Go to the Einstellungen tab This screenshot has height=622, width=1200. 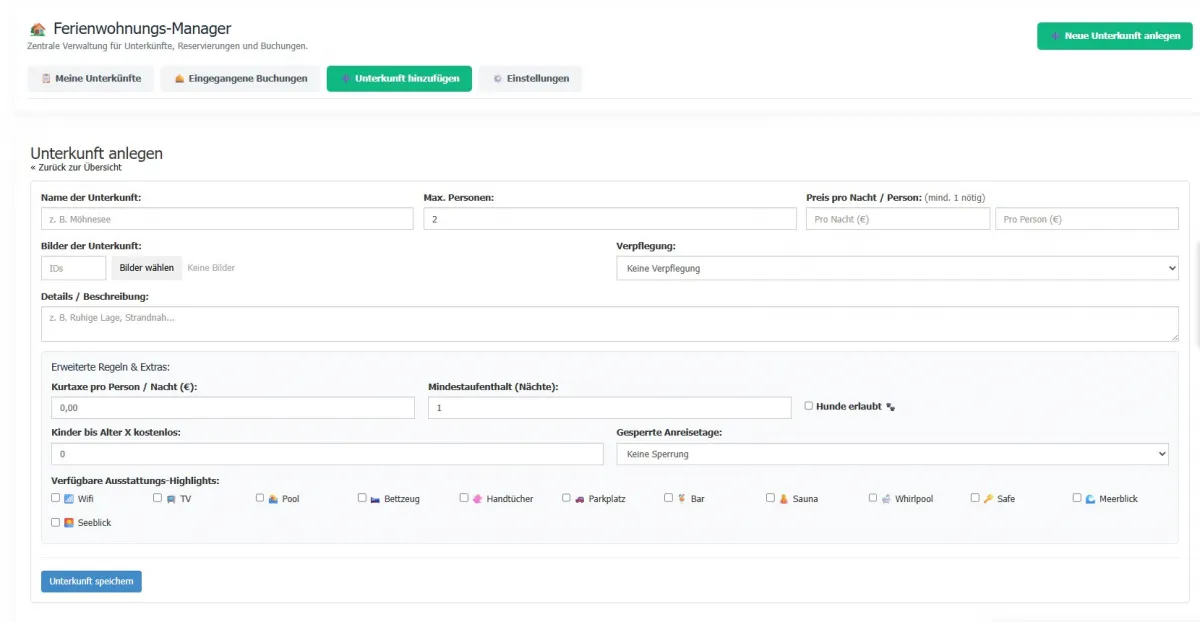[x=530, y=79]
